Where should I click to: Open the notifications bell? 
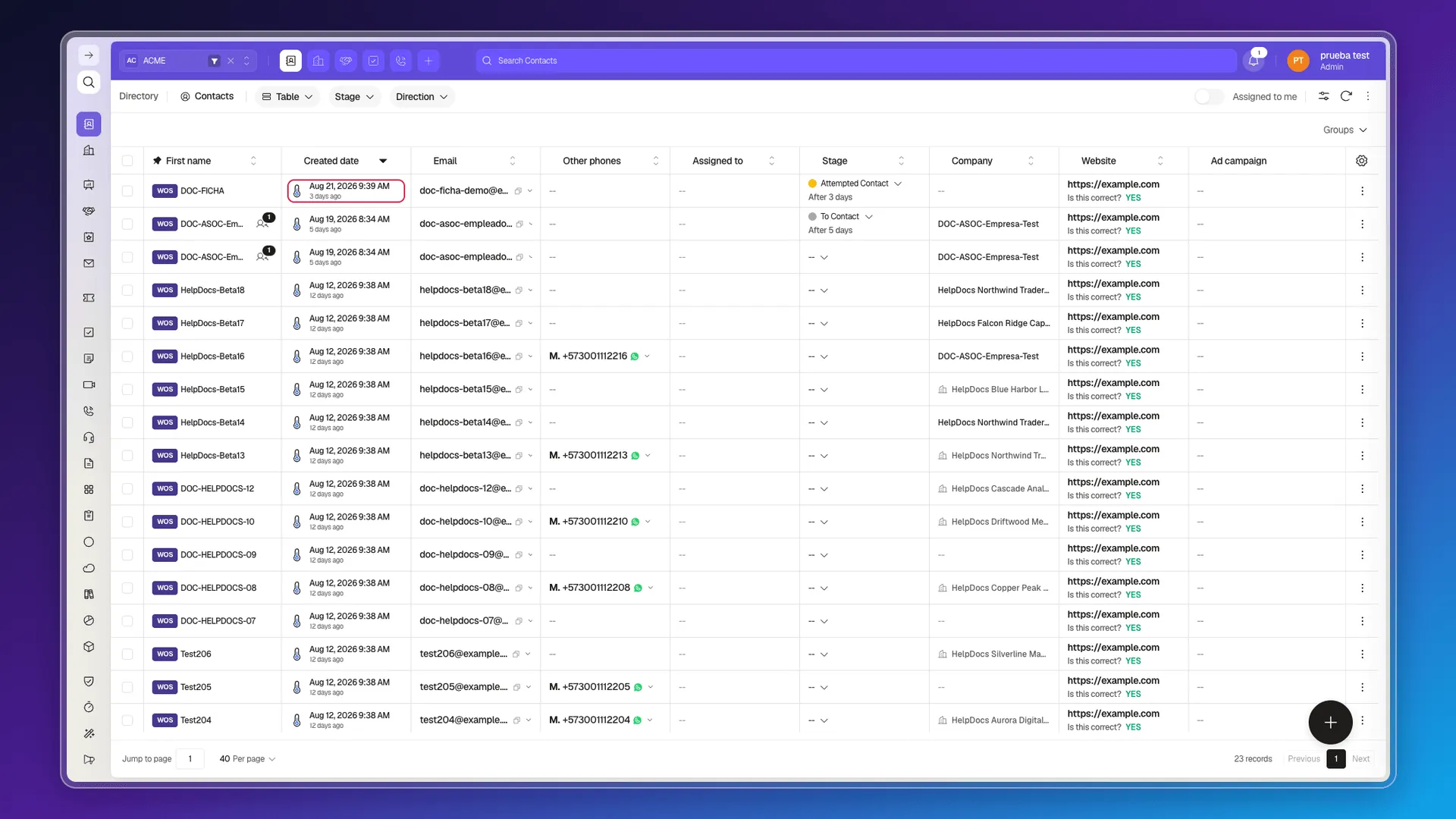(x=1254, y=61)
